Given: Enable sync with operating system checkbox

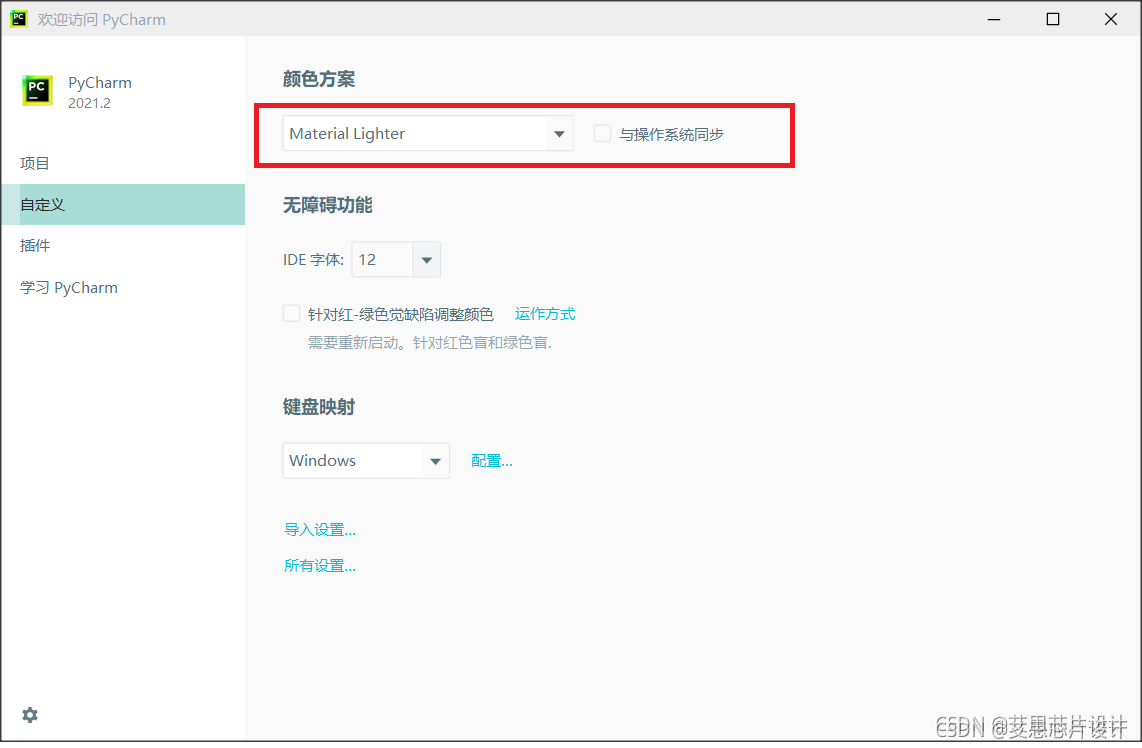Looking at the screenshot, I should 602,134.
